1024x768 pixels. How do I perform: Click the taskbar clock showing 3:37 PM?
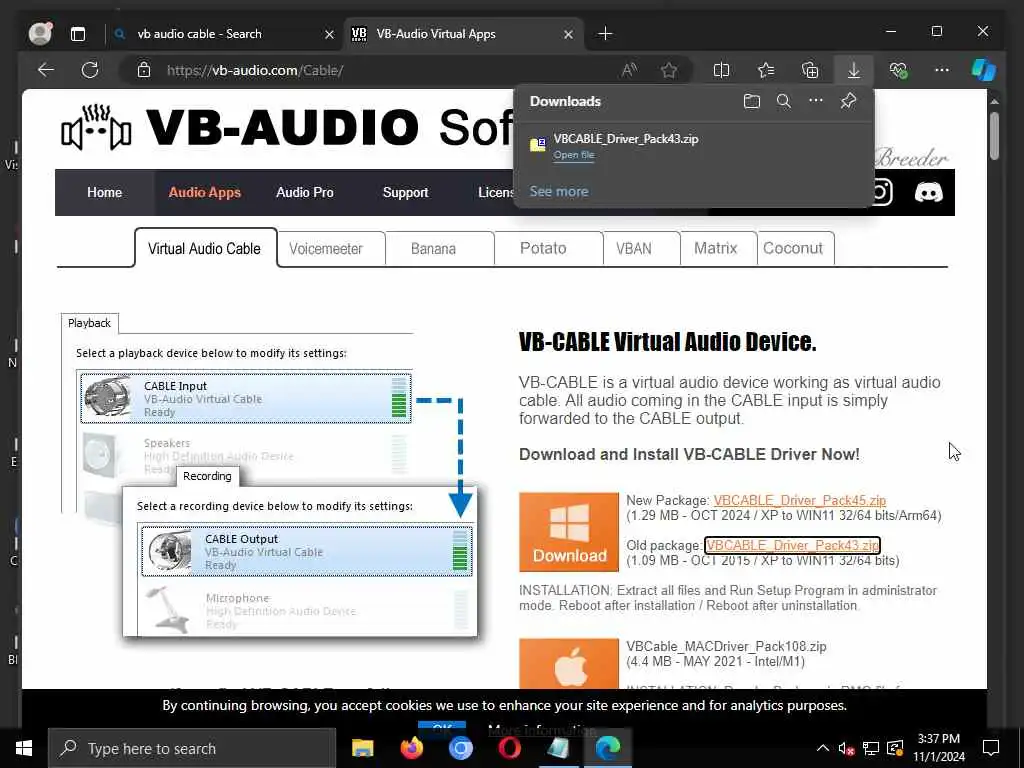(938, 748)
